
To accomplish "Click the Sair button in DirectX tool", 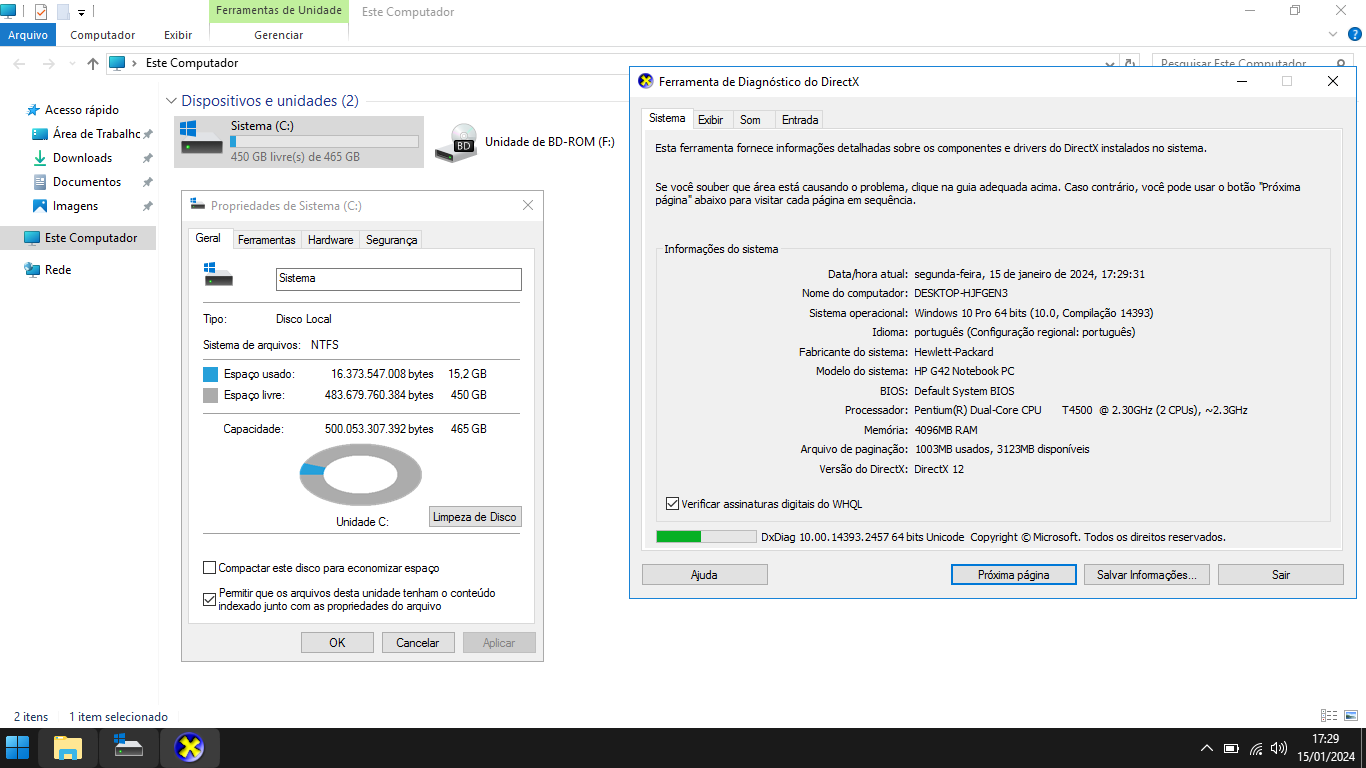I will [x=1281, y=575].
